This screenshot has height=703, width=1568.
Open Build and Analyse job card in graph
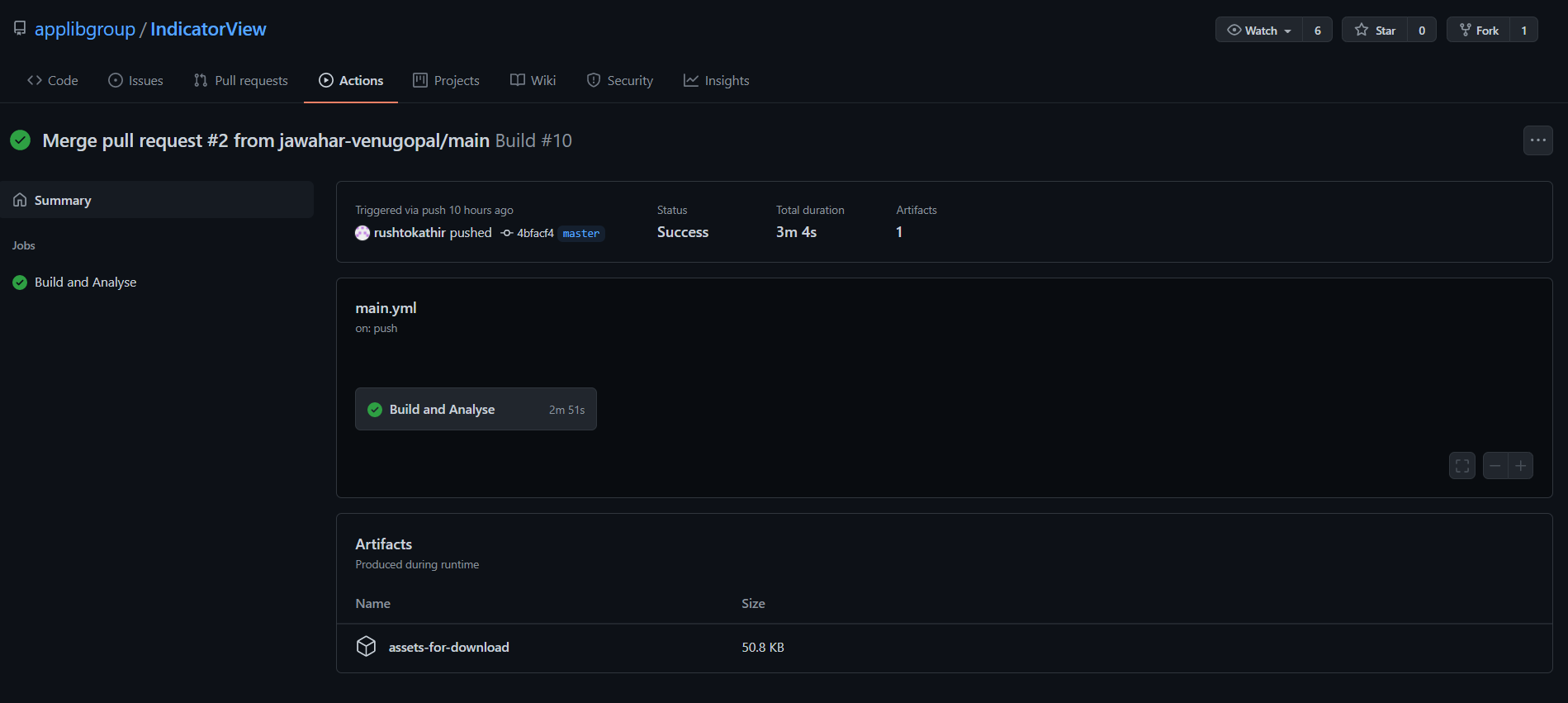476,409
